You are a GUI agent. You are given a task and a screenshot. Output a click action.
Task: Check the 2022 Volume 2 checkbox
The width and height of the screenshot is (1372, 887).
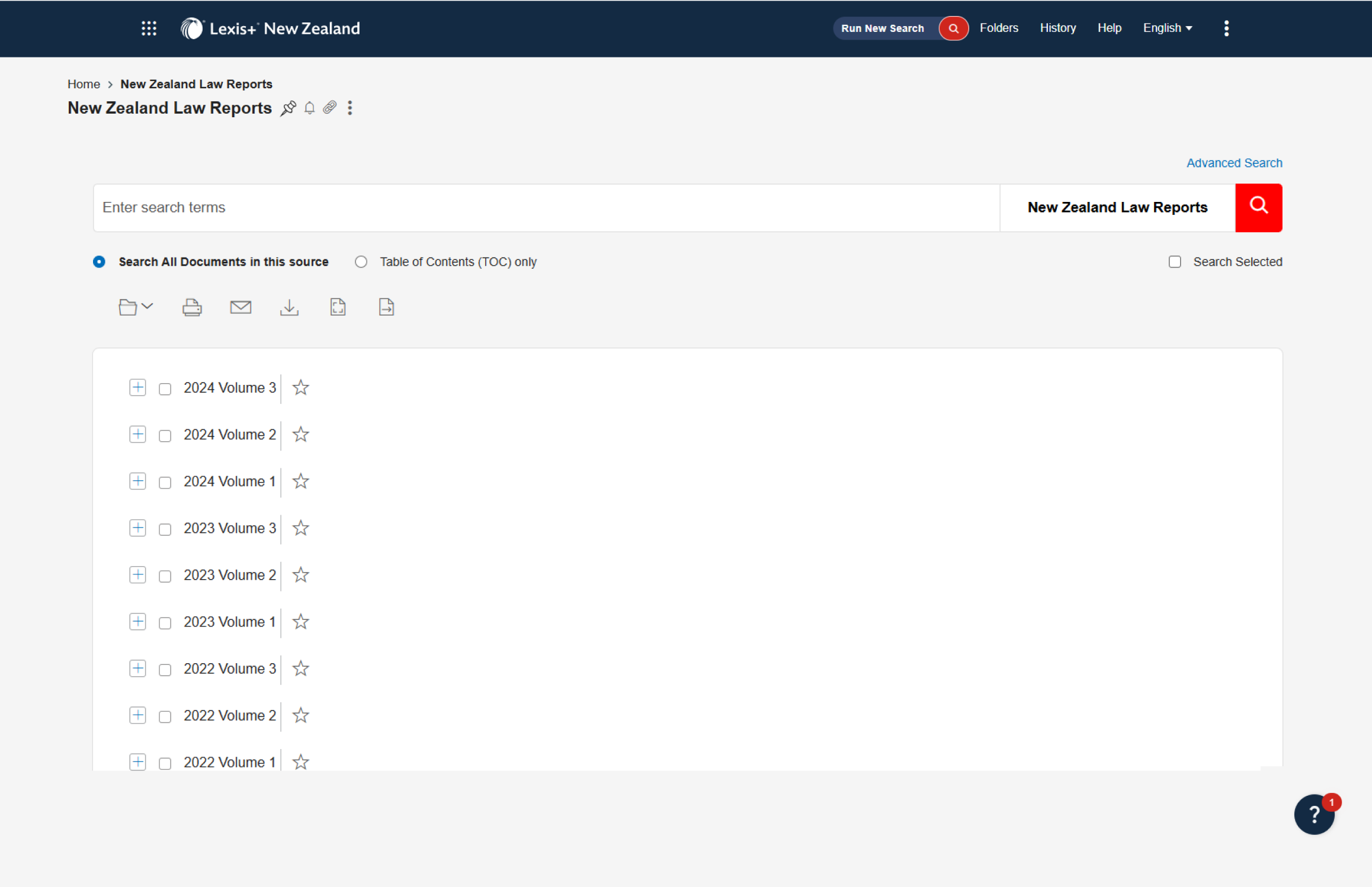pyautogui.click(x=165, y=716)
